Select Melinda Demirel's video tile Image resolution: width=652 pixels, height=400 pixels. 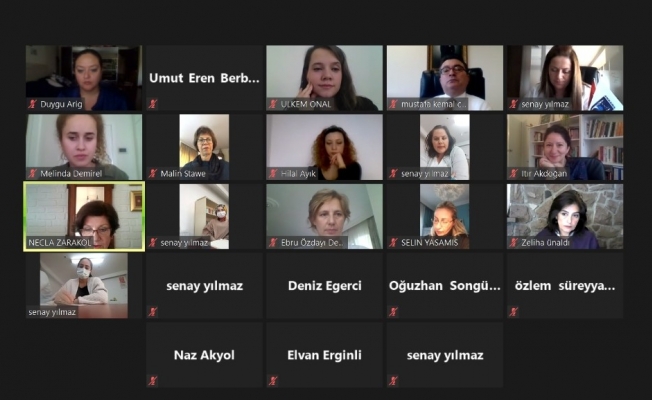[x=84, y=147]
